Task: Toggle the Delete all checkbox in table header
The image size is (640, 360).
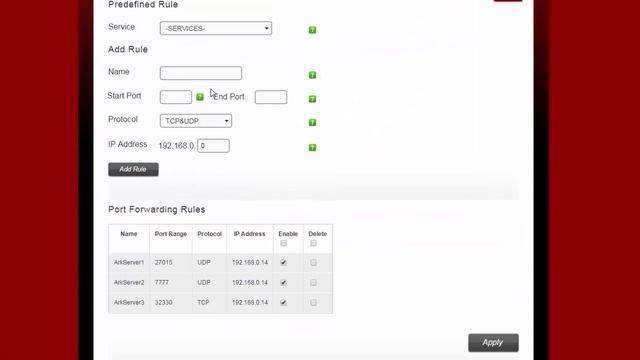Action: 313,243
